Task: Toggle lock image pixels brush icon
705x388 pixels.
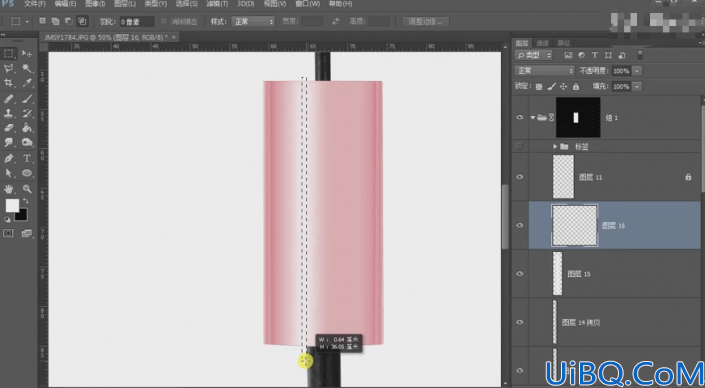Action: coord(551,86)
